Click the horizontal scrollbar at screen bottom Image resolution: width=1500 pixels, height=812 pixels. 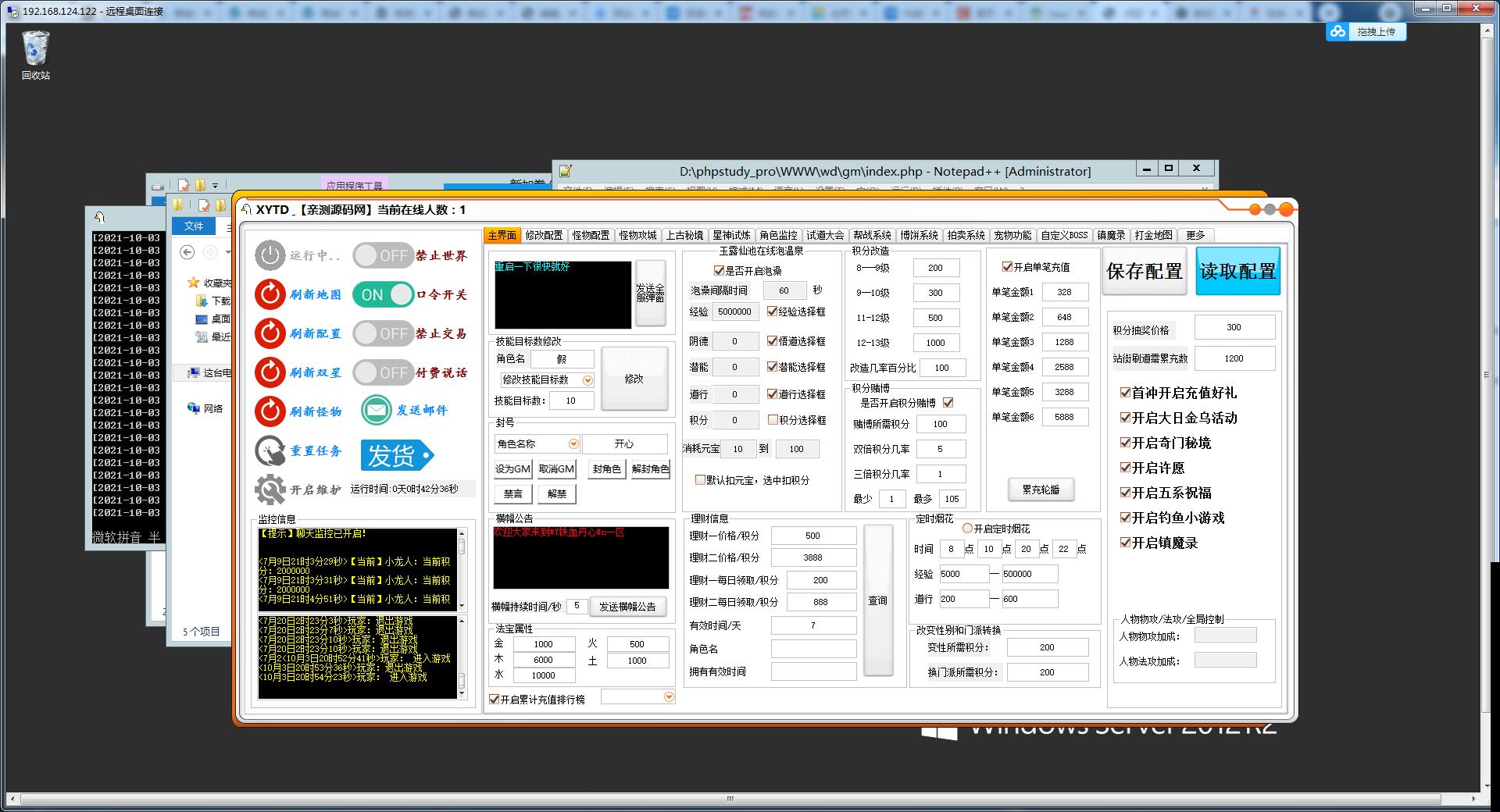(x=730, y=799)
